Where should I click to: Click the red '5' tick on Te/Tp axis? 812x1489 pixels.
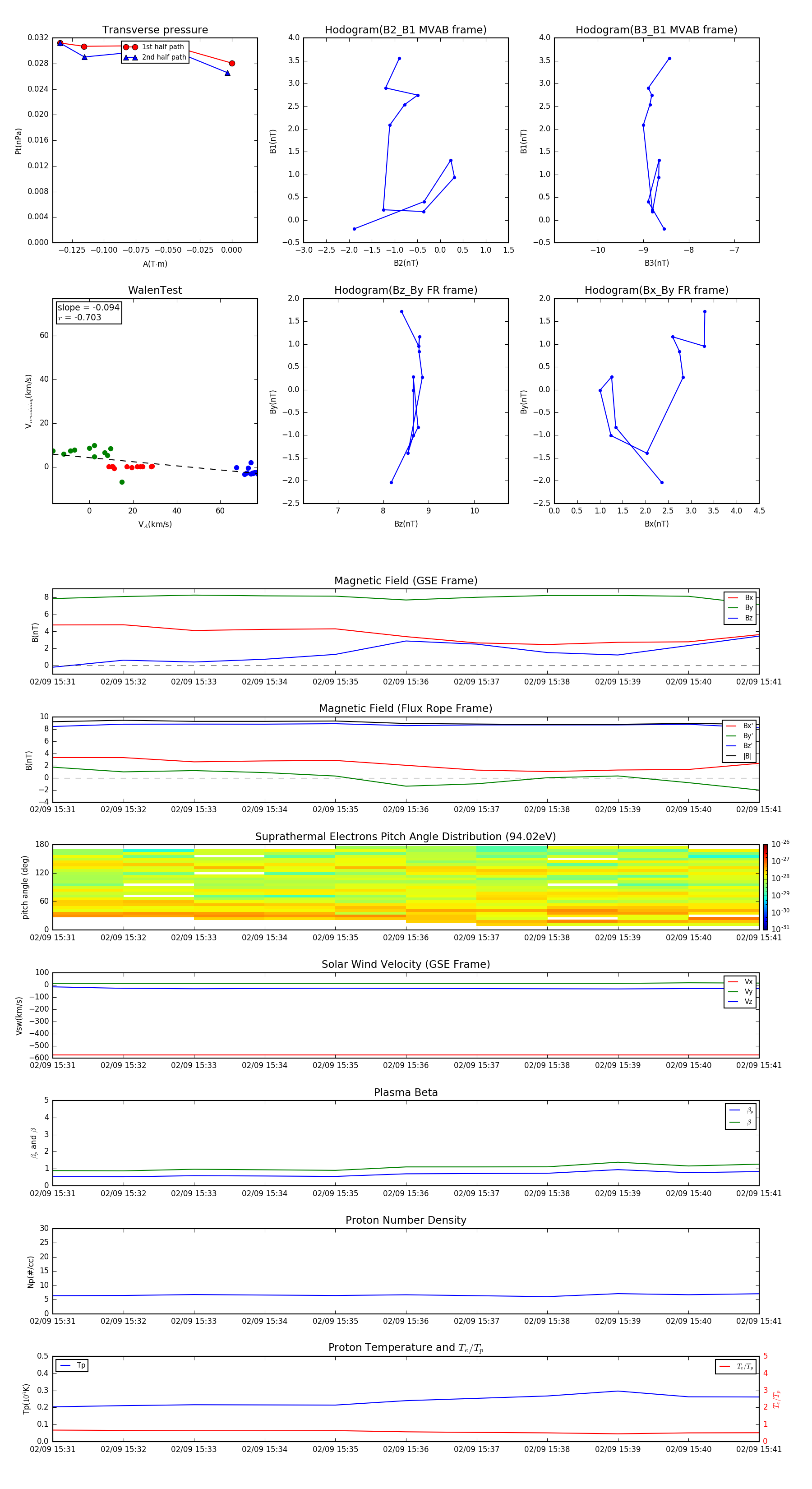click(765, 1357)
